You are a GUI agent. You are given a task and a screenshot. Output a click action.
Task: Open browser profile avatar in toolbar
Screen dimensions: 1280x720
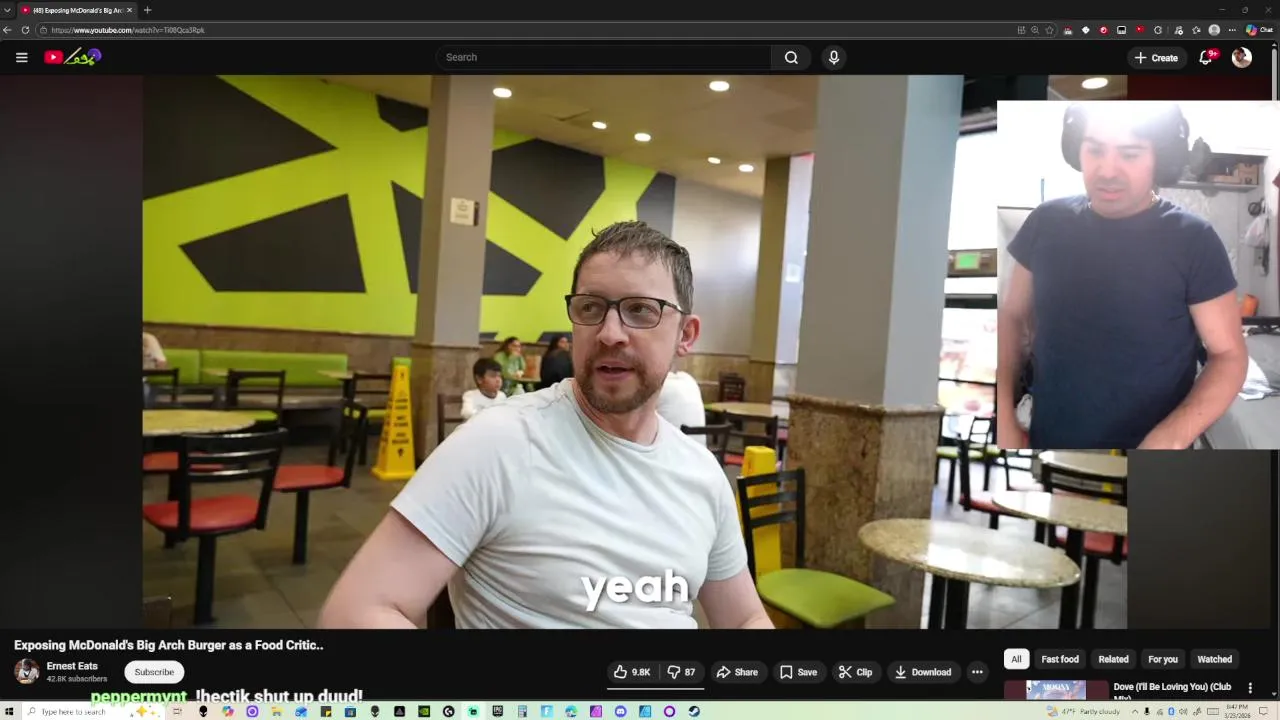1214,30
